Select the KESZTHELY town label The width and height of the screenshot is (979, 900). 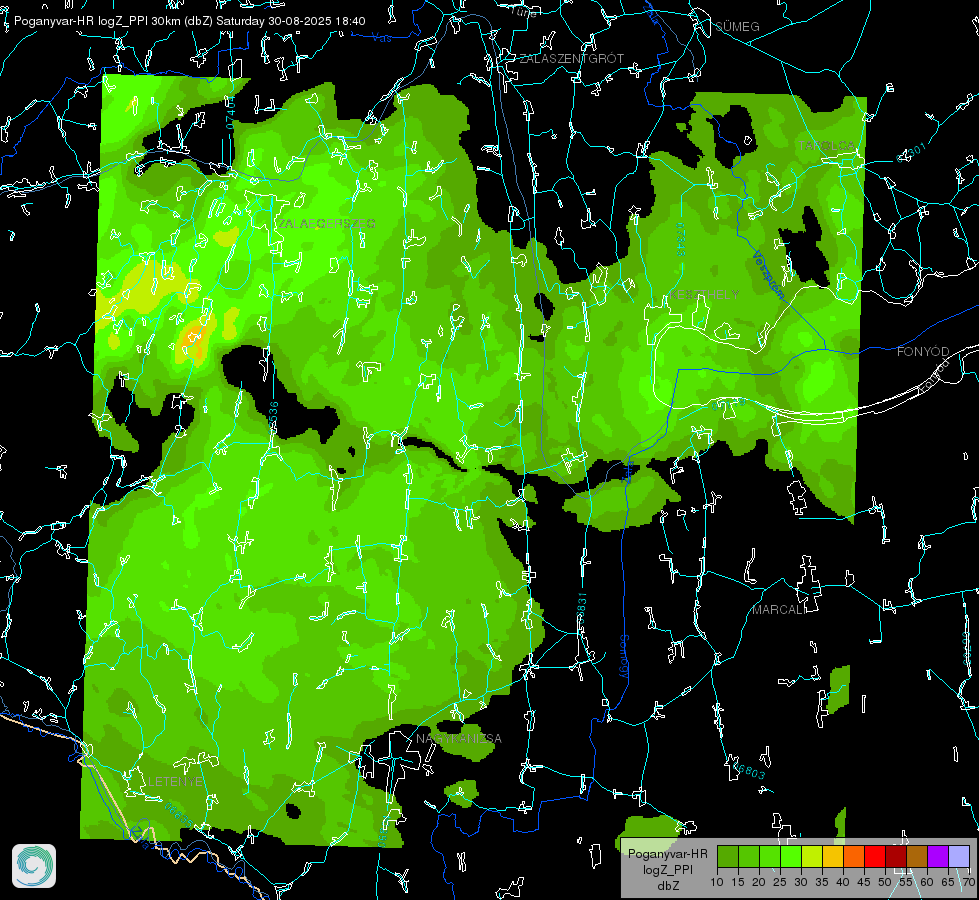click(x=704, y=294)
